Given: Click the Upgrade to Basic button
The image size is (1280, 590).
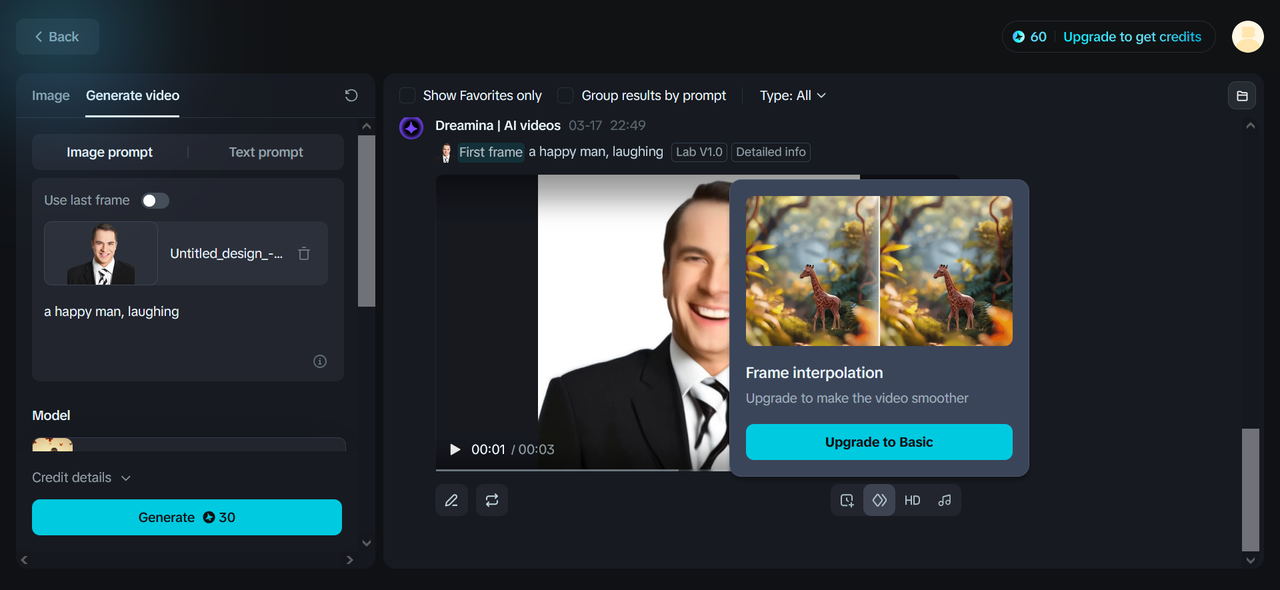Looking at the screenshot, I should (878, 441).
